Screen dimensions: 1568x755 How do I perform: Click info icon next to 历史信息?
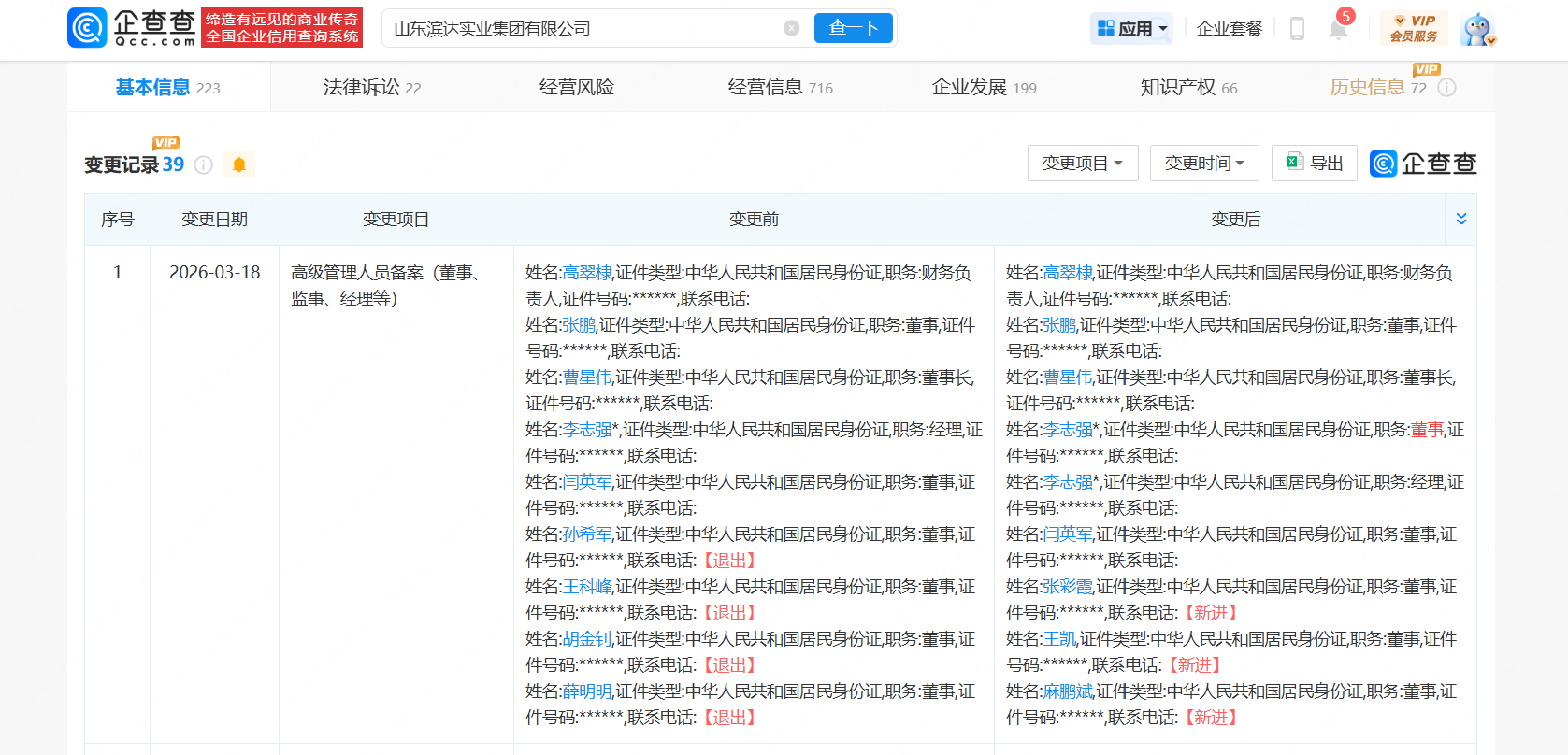click(x=1446, y=88)
